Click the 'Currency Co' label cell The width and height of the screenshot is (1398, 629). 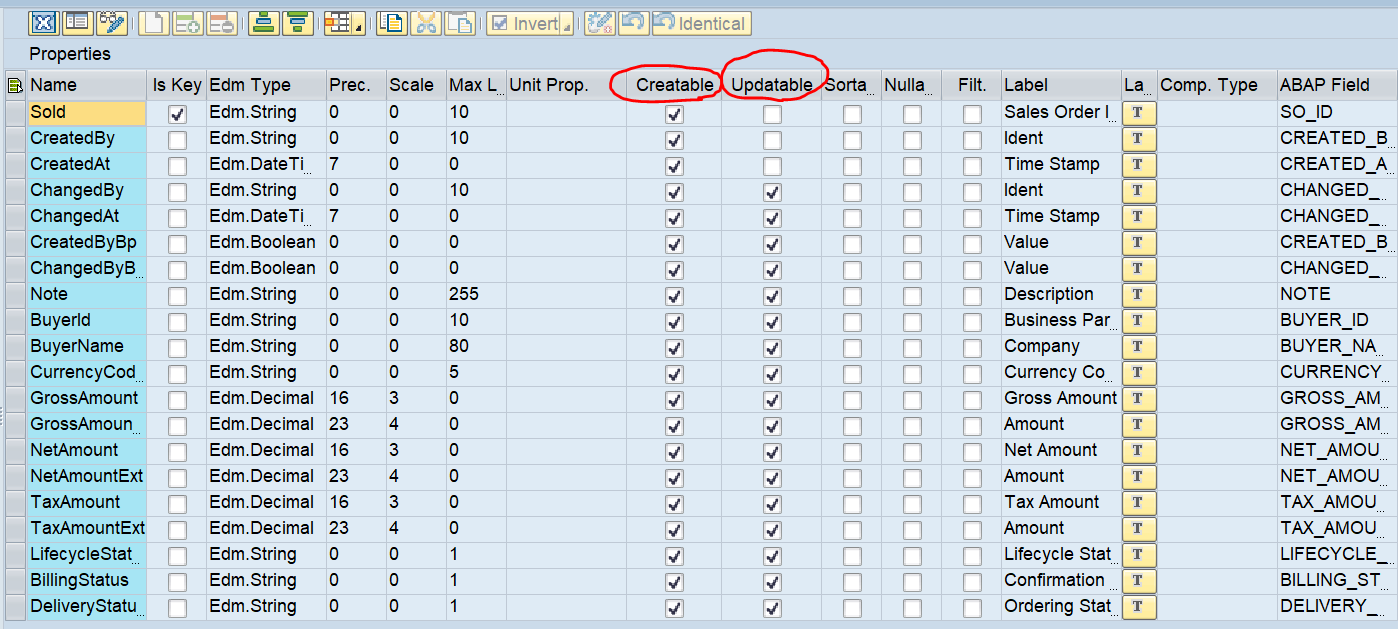tap(1060, 372)
